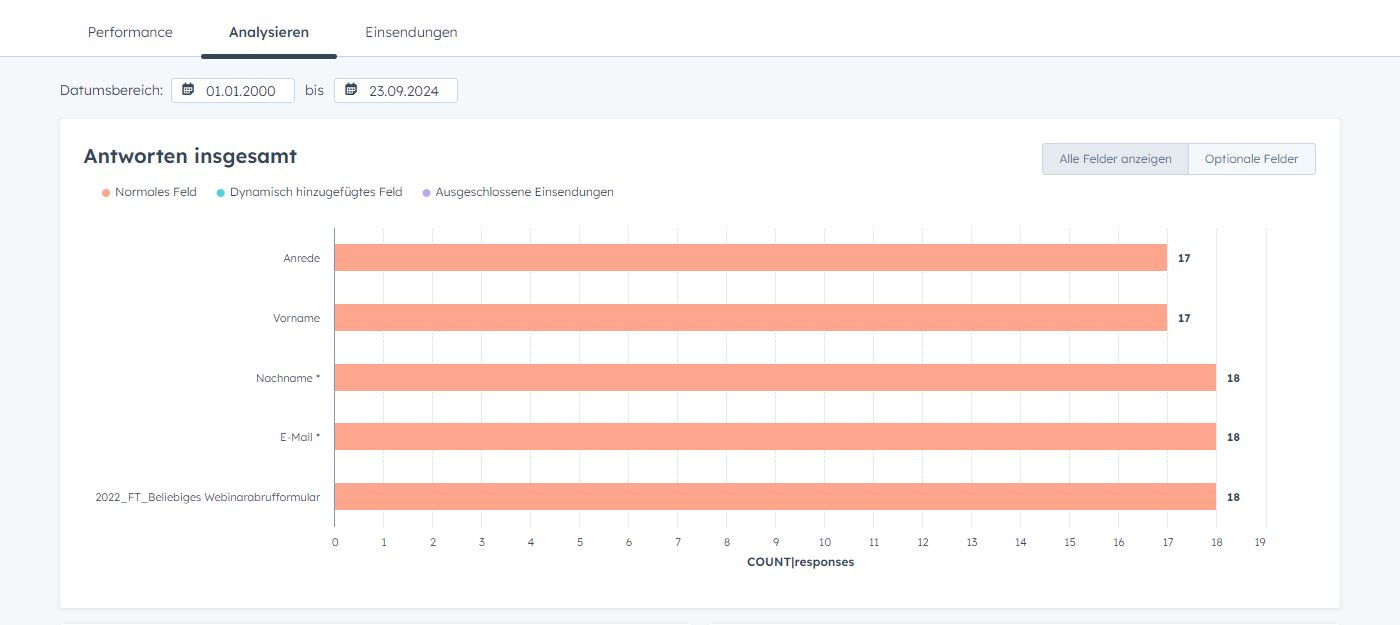Click the 2022_FT_Beliebiges Webinarabrufformular label
This screenshot has width=1400, height=625.
pos(208,497)
